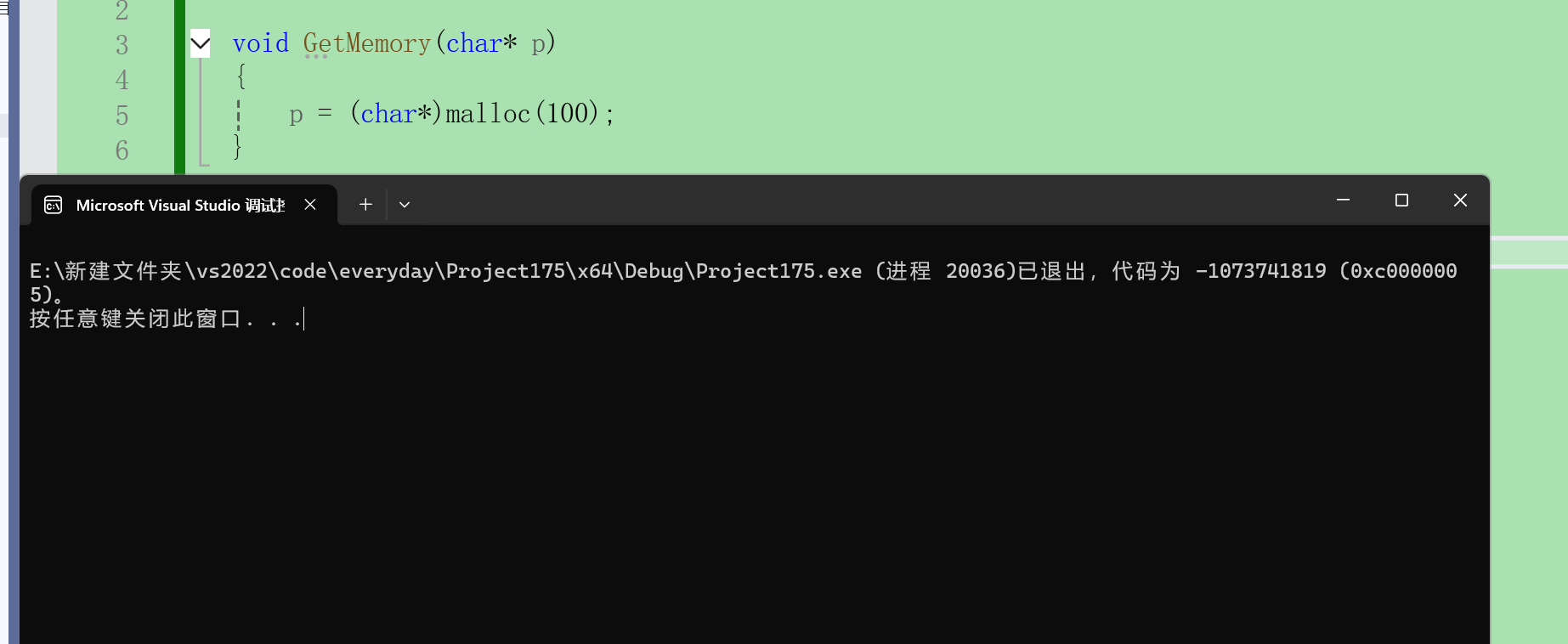Minimize the debug console window
The width and height of the screenshot is (1568, 644).
coord(1343,201)
